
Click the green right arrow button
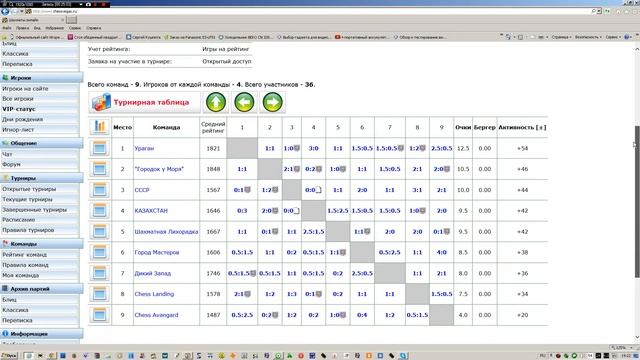tap(272, 102)
